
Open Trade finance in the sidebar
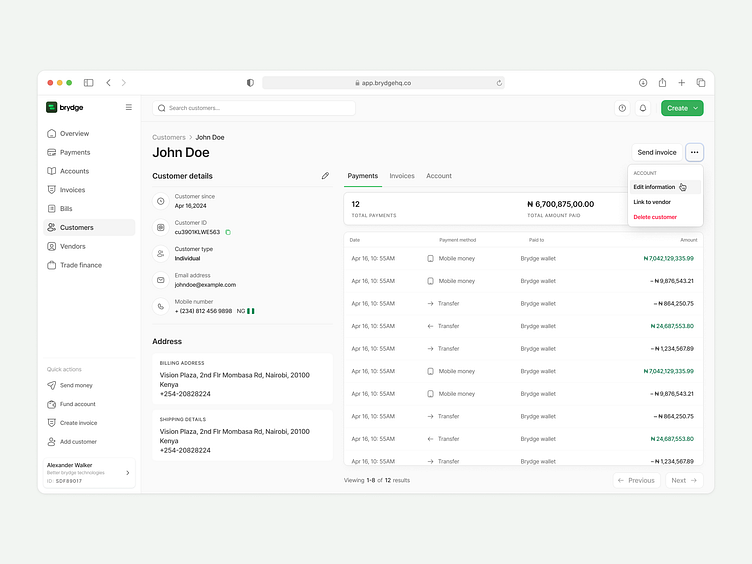click(x=81, y=265)
